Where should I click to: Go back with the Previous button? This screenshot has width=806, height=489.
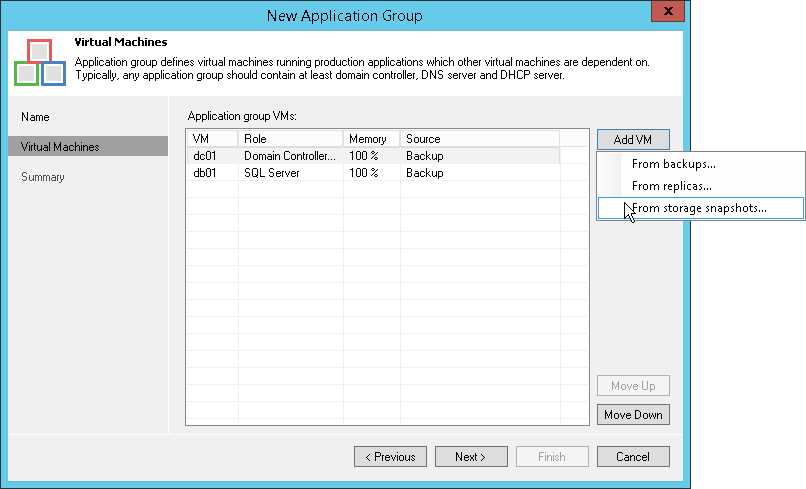(390, 457)
